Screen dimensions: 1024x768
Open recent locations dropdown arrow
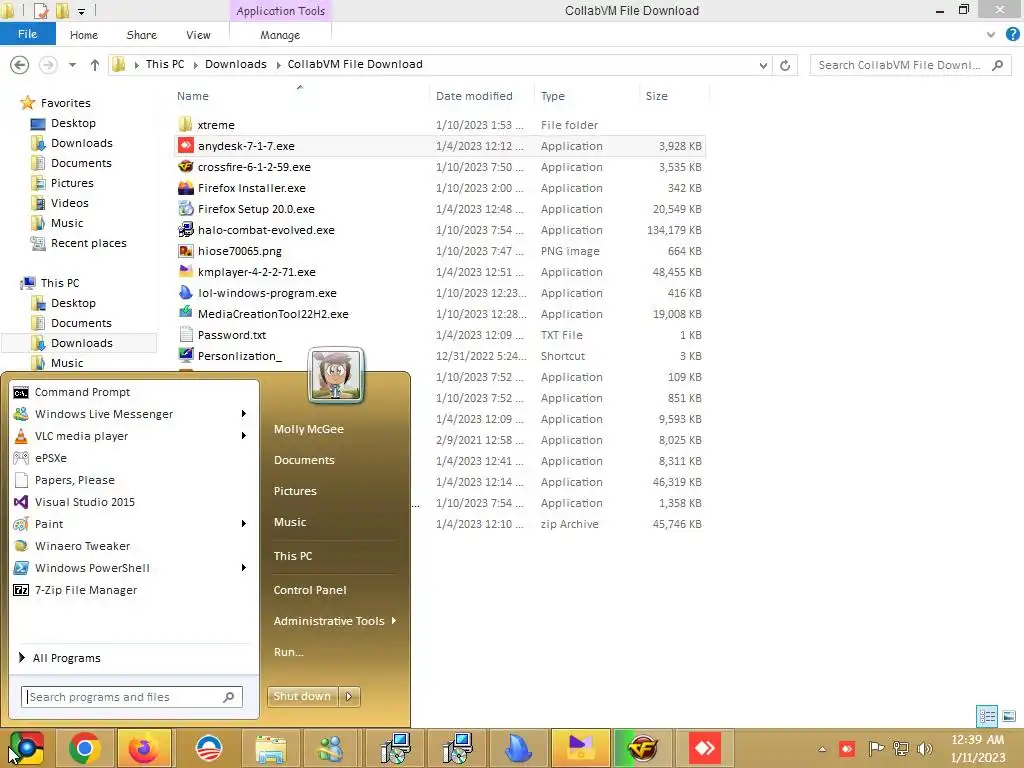[72, 65]
